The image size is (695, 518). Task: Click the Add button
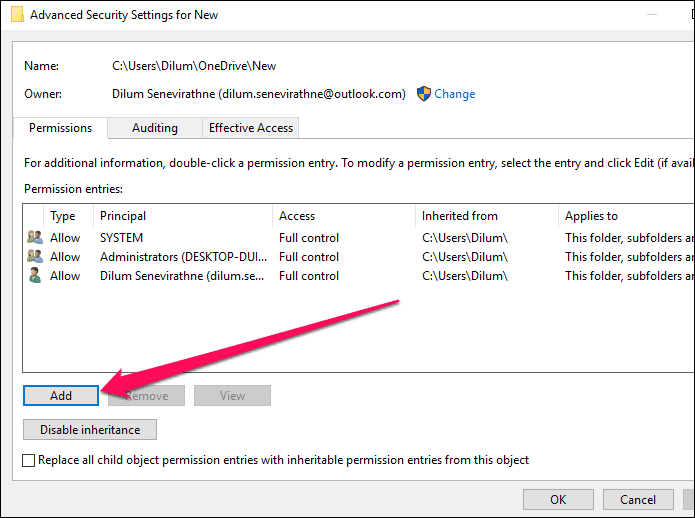pyautogui.click(x=61, y=395)
